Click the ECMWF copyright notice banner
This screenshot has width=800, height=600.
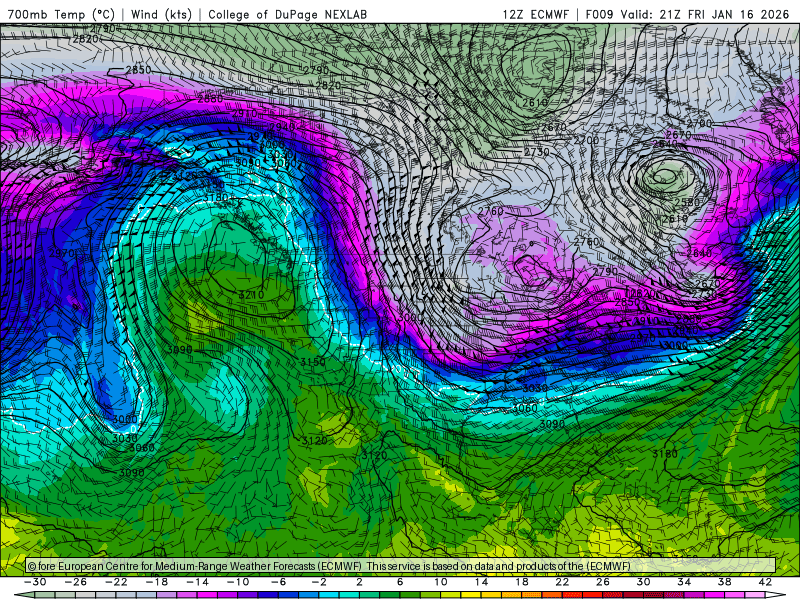pos(401,566)
